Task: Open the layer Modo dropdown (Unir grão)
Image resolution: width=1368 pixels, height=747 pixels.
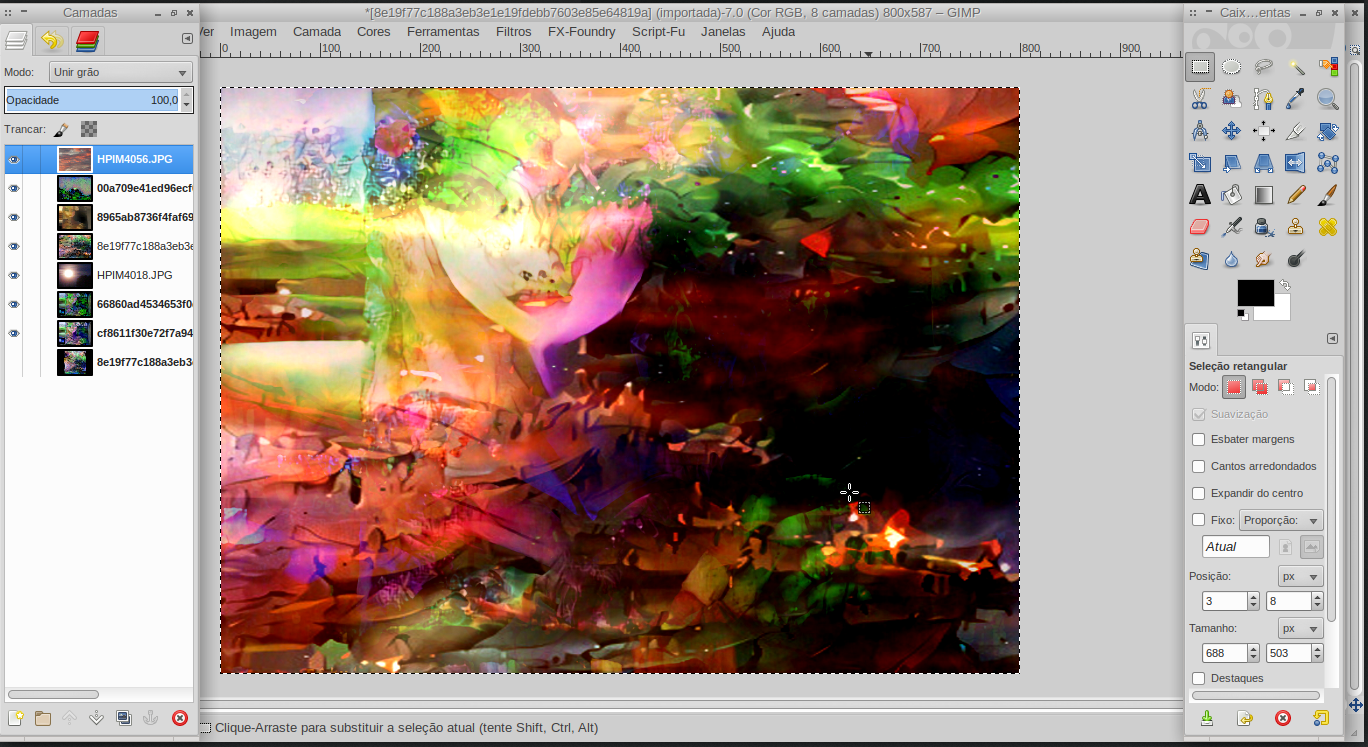Action: point(121,72)
